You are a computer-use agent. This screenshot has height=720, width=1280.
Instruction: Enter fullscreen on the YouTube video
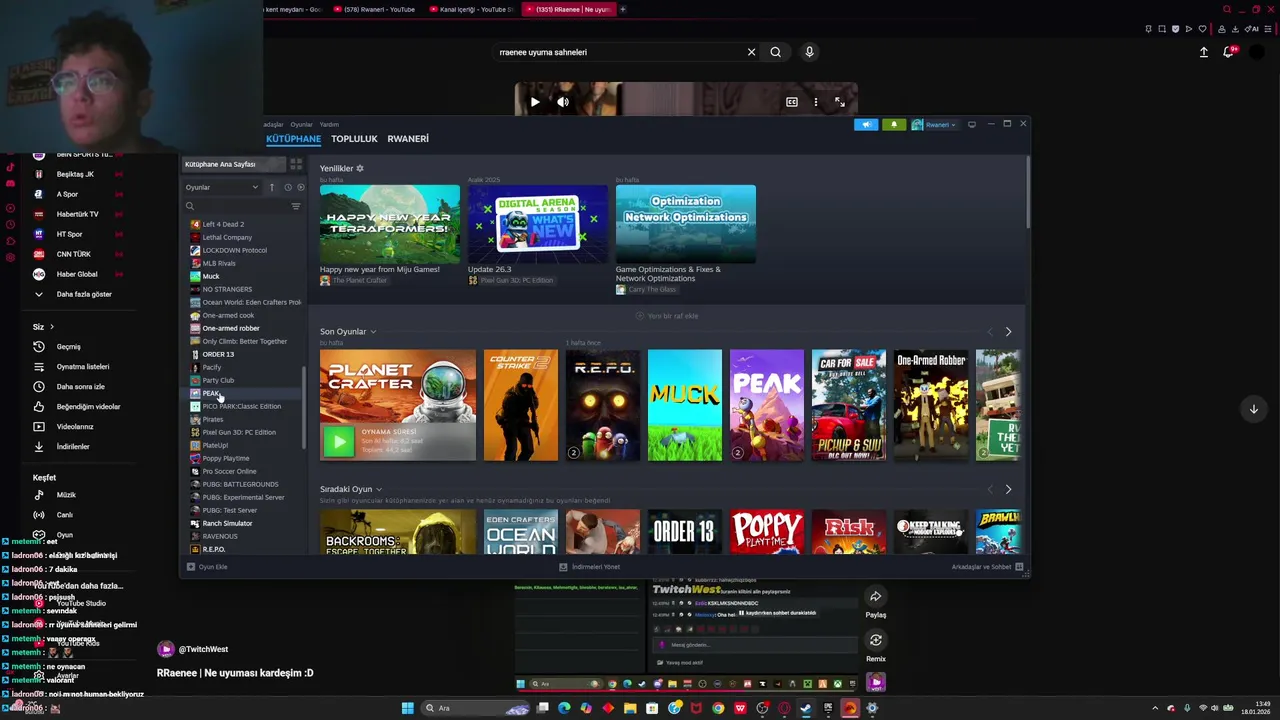coord(839,102)
